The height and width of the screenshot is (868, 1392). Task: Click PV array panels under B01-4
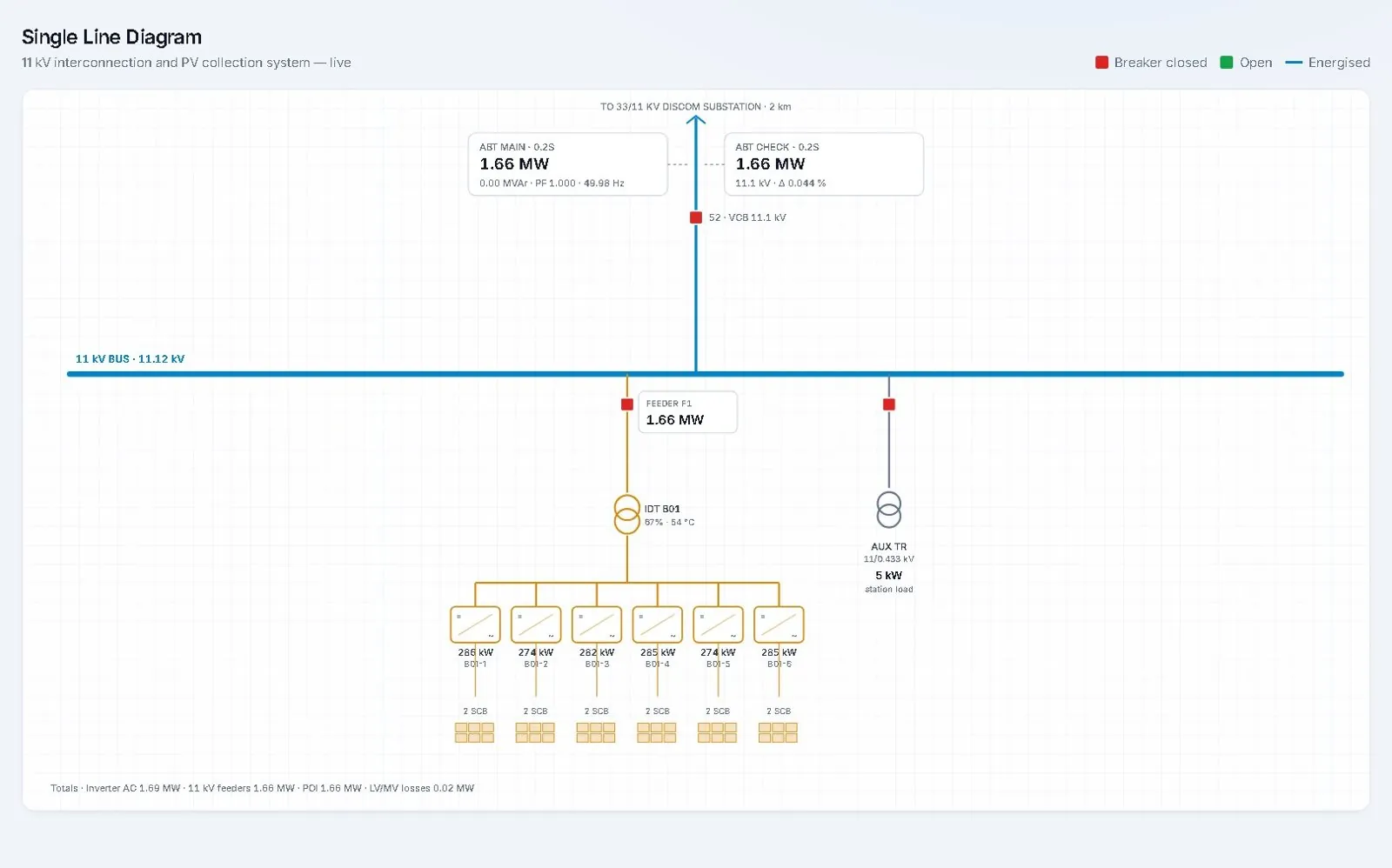pos(657,732)
